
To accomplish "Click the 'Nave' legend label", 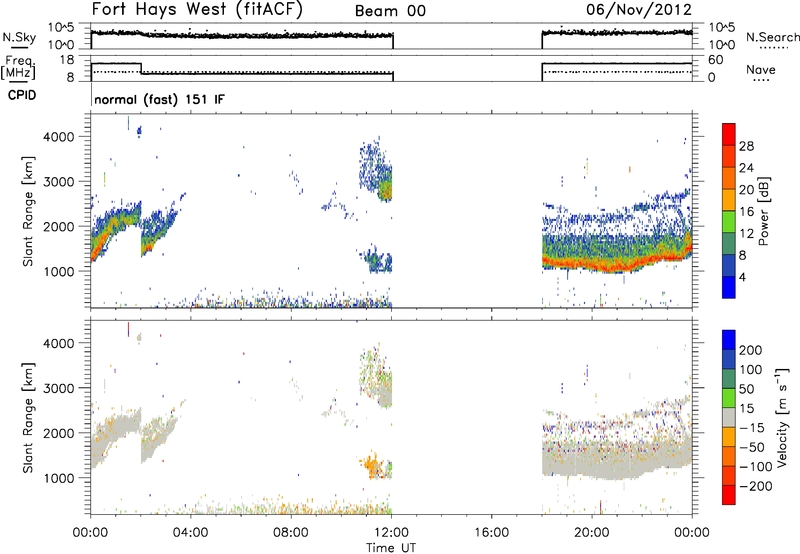I will [x=761, y=69].
